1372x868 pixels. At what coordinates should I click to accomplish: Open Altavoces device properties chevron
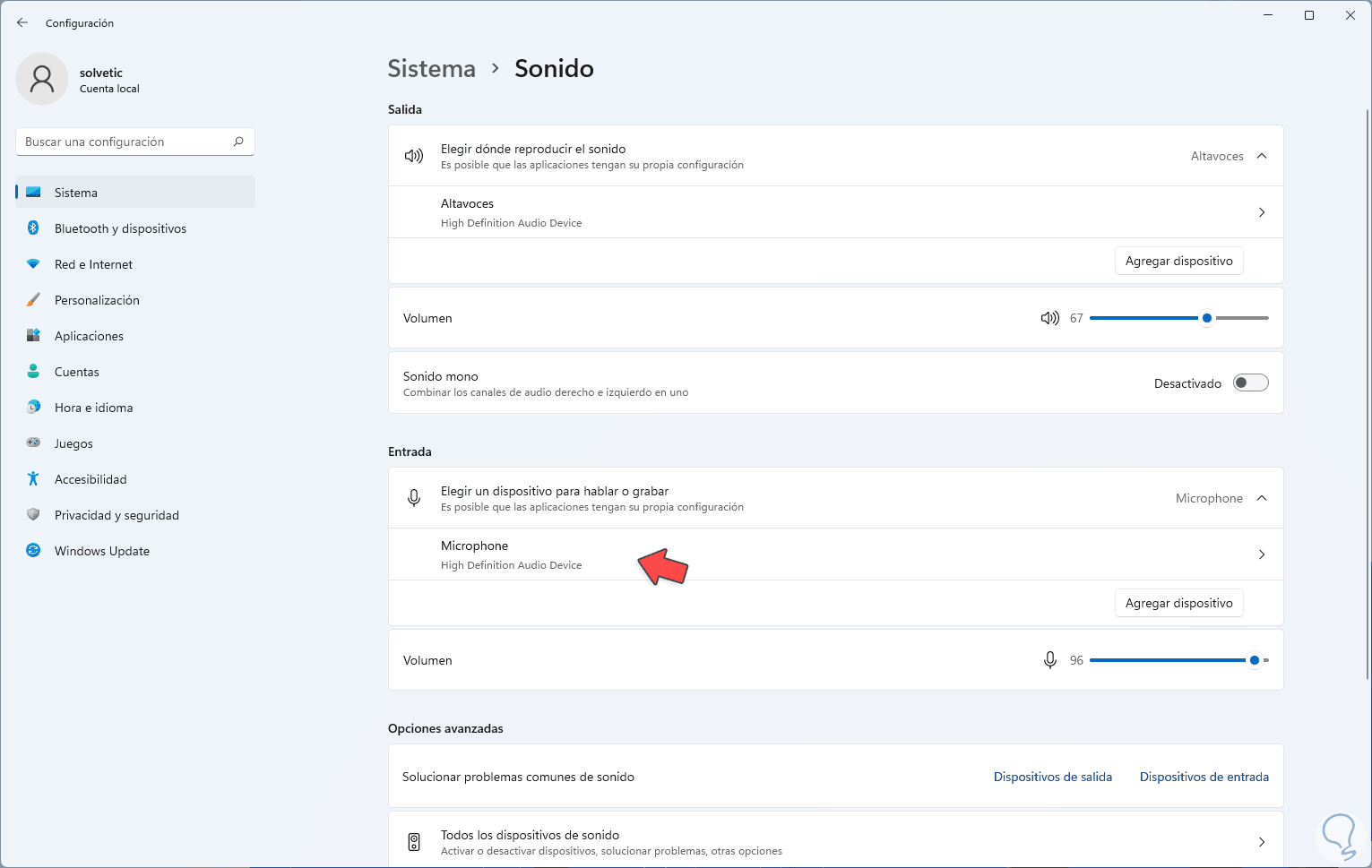(1262, 212)
